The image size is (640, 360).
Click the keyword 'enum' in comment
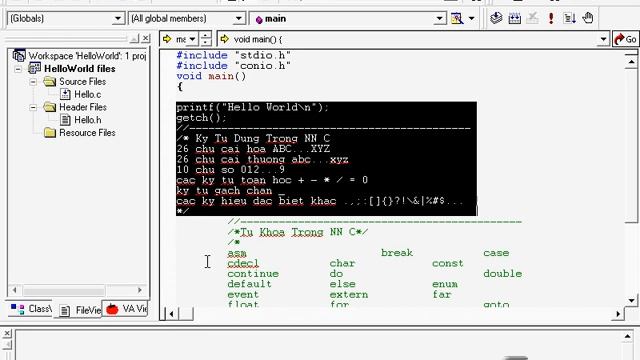click(x=444, y=284)
